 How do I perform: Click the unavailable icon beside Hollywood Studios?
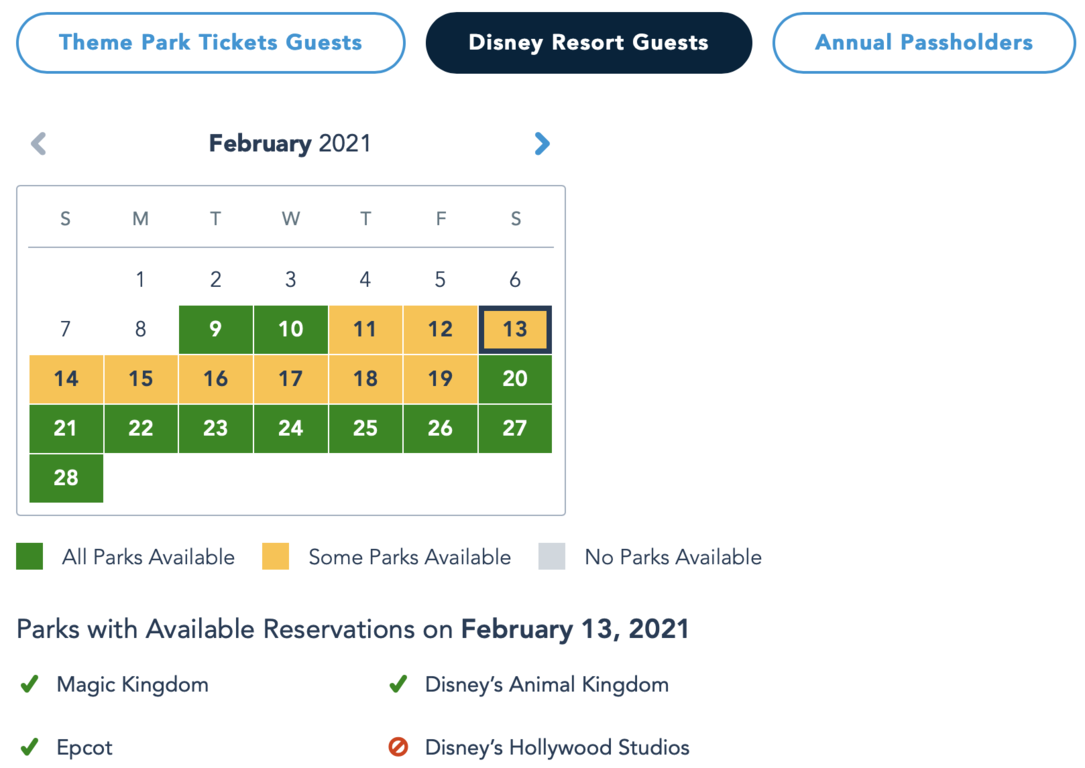[x=398, y=747]
